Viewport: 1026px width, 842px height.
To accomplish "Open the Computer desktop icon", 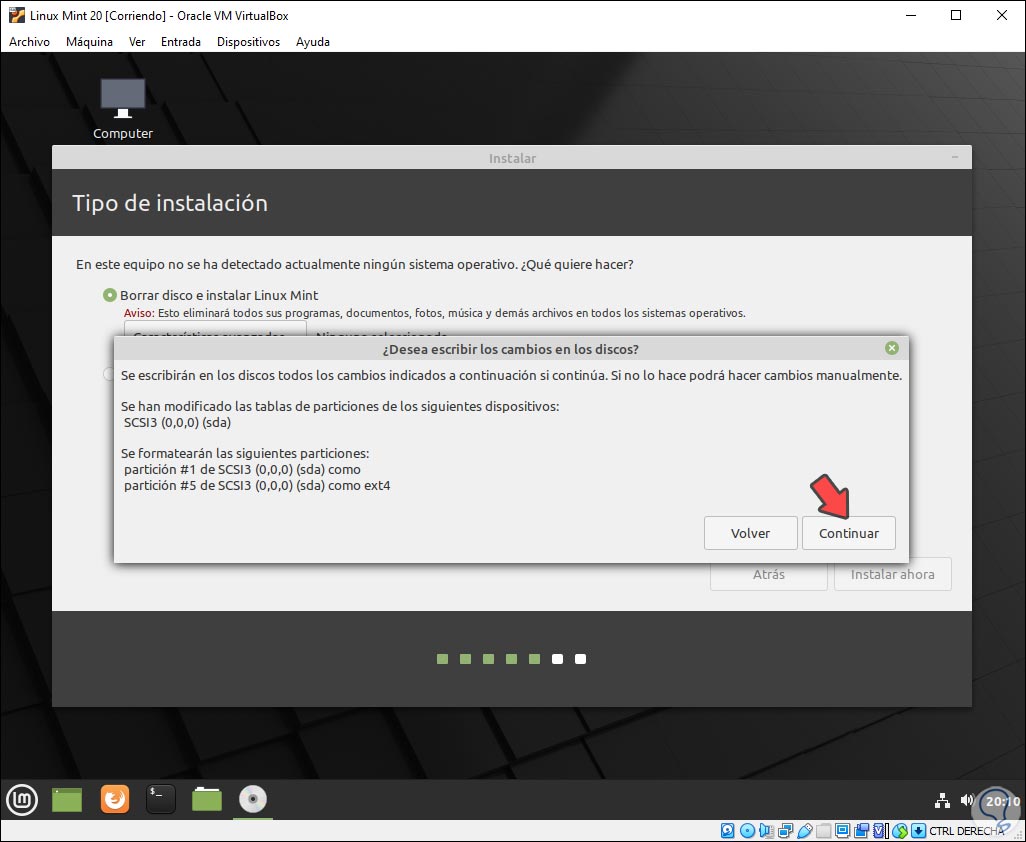I will pos(122,109).
